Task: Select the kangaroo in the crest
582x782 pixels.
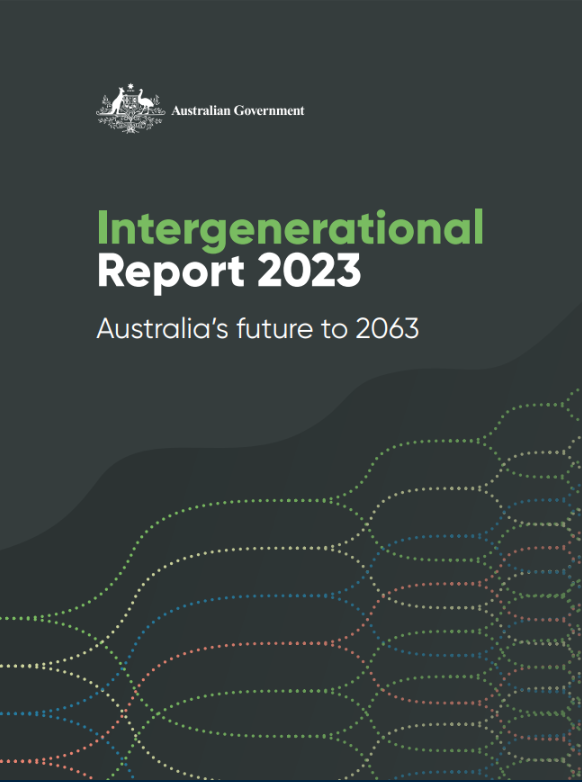Action: 117,102
